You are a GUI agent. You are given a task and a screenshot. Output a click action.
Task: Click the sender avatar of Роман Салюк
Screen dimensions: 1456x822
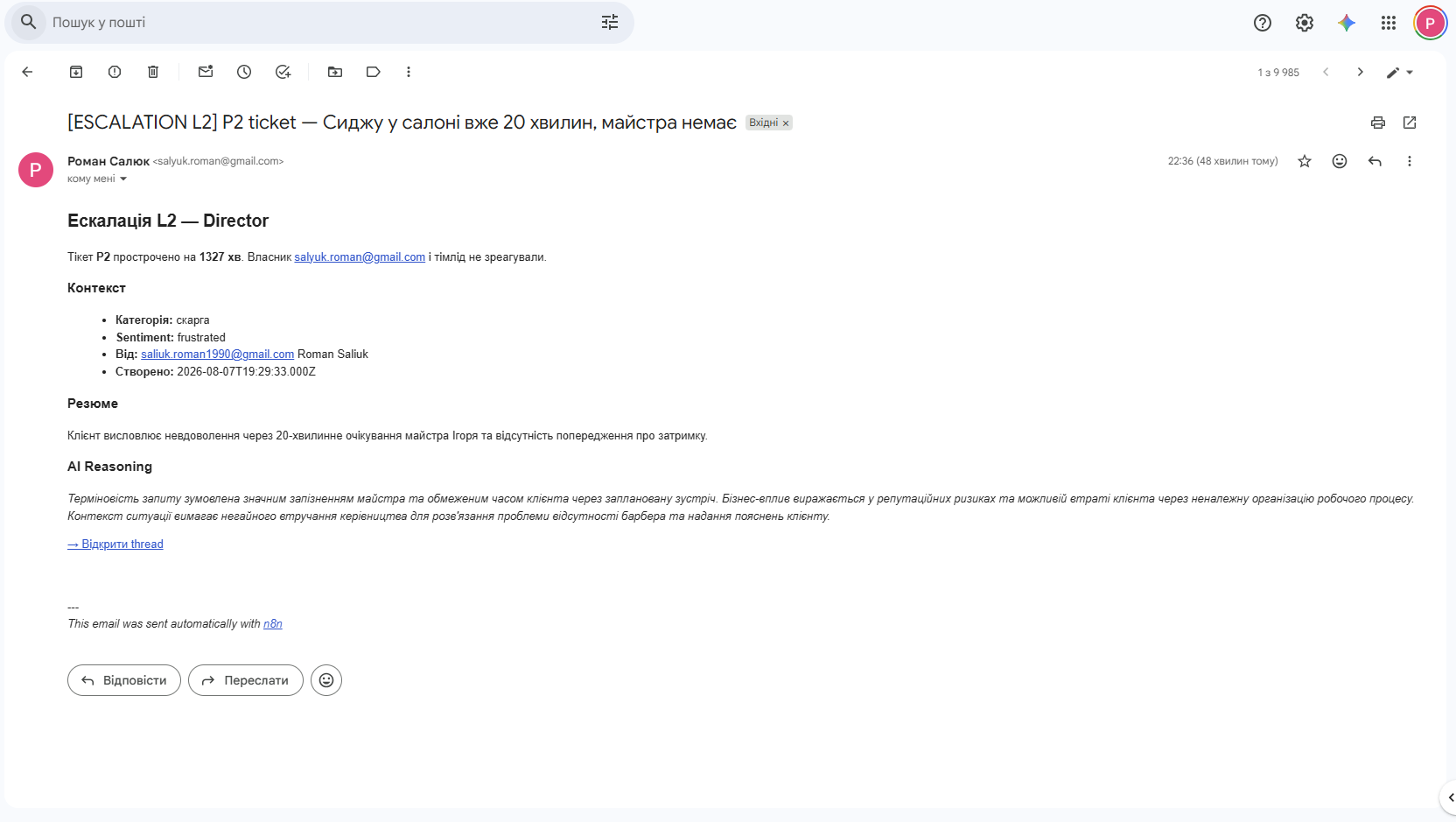(x=36, y=170)
